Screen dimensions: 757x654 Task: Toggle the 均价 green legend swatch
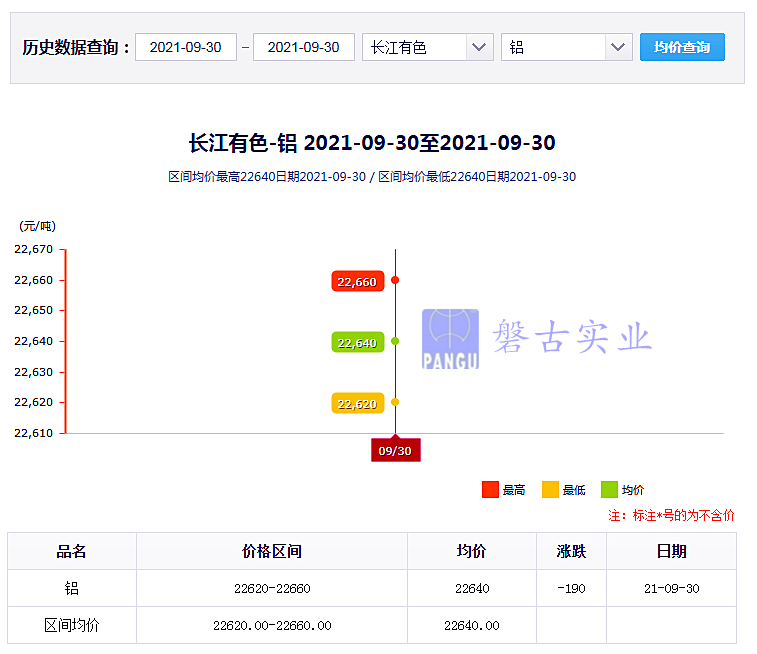pyautogui.click(x=609, y=489)
